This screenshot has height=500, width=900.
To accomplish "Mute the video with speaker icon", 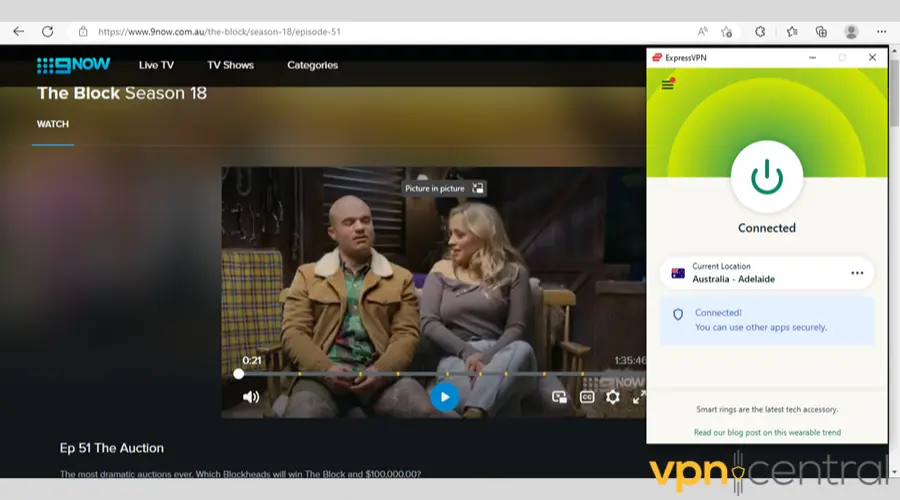I will tap(251, 397).
